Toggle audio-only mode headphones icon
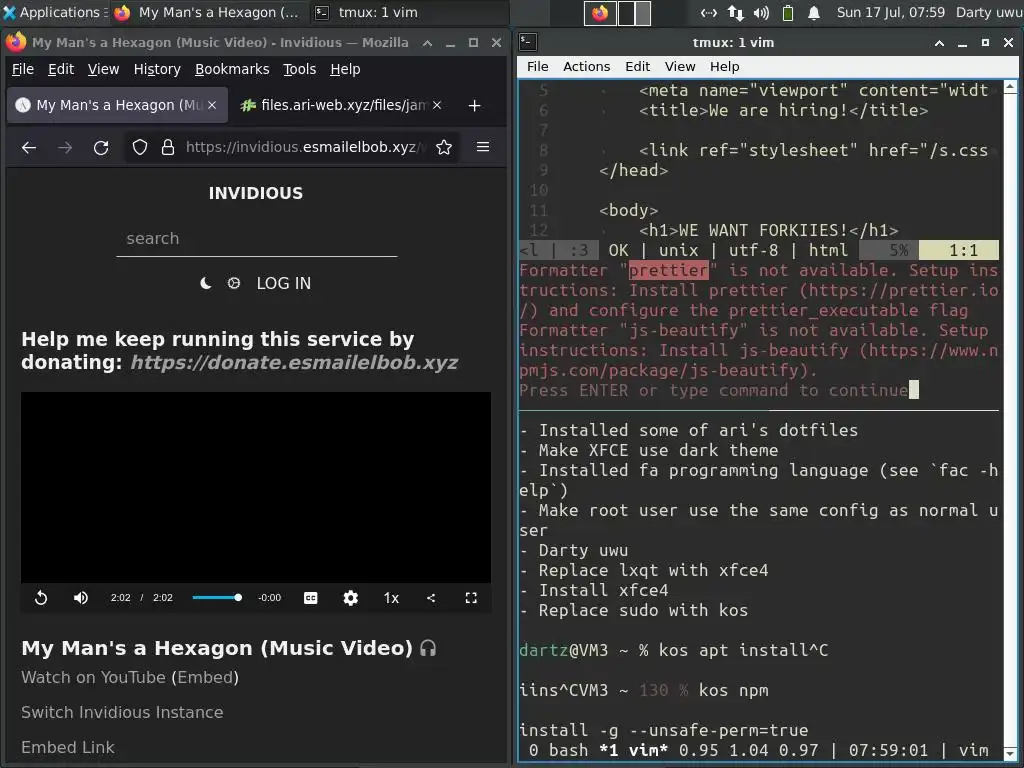Image resolution: width=1024 pixels, height=768 pixels. pos(428,648)
